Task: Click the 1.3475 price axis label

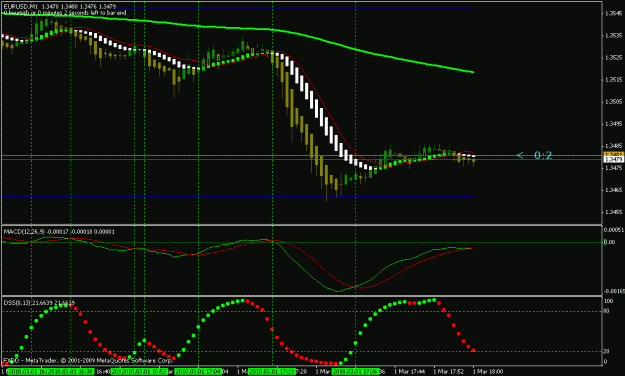Action: tap(613, 168)
